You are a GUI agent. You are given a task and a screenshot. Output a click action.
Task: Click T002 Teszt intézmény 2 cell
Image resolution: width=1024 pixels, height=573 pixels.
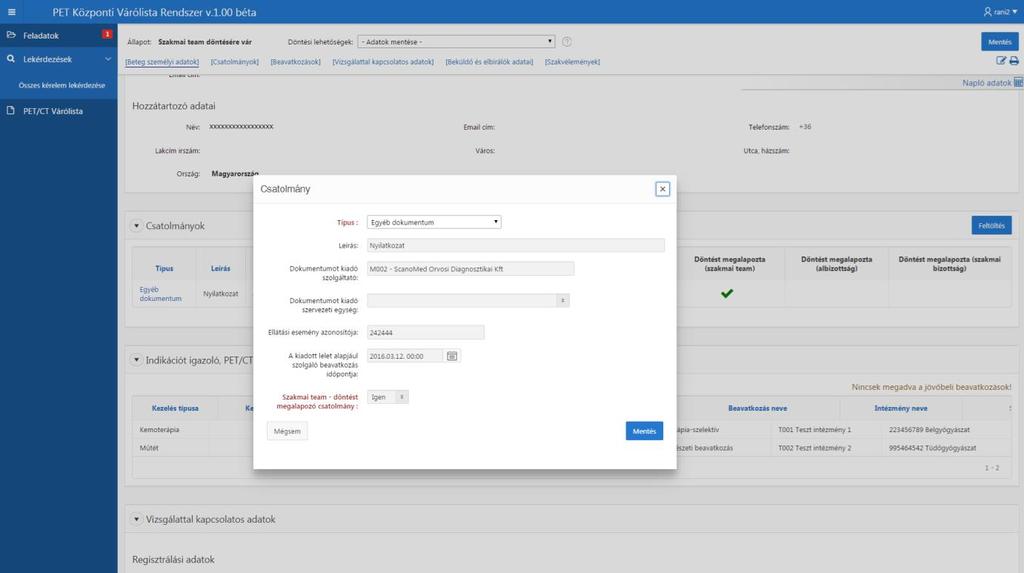point(814,448)
